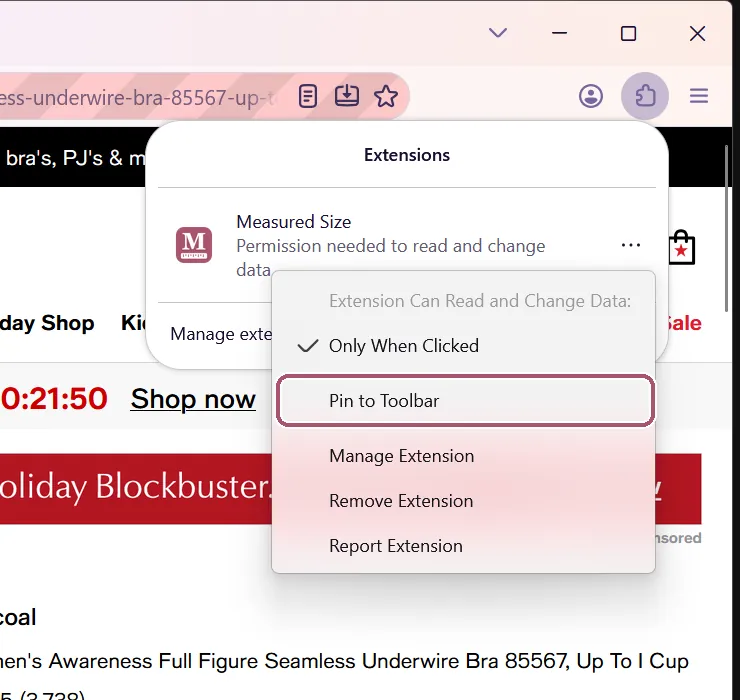This screenshot has width=740, height=700.
Task: Expand the list-all-tabs chevron
Action: (x=497, y=33)
